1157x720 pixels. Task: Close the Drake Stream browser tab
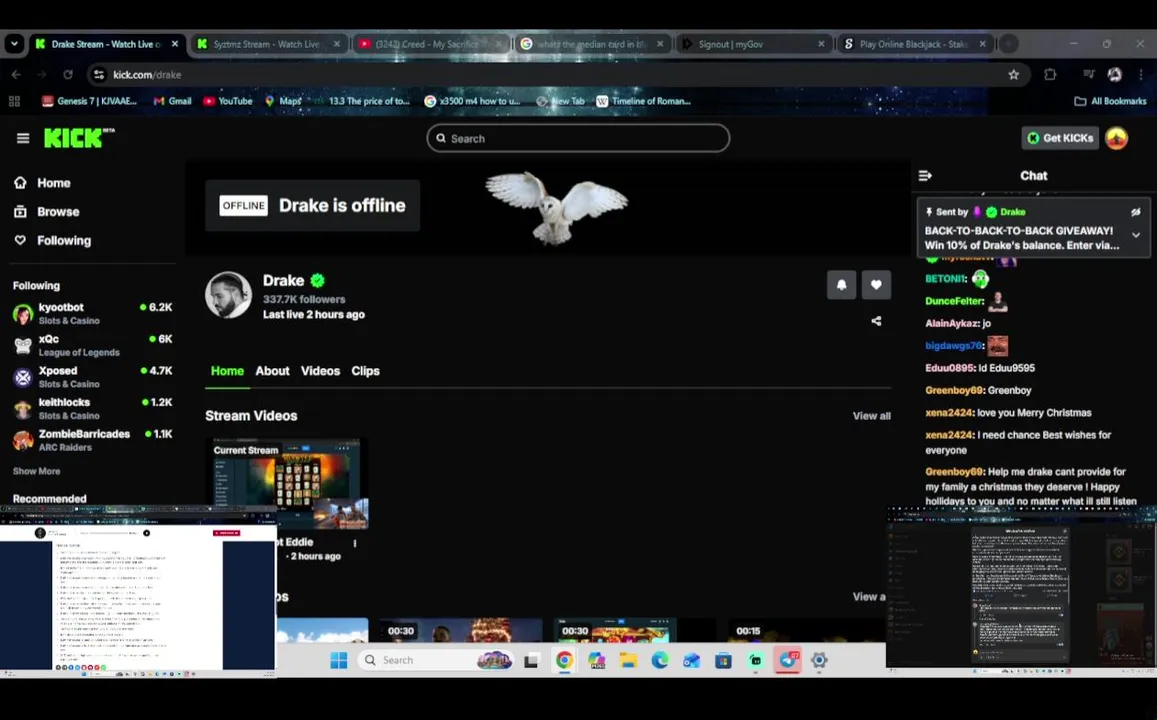pyautogui.click(x=175, y=44)
